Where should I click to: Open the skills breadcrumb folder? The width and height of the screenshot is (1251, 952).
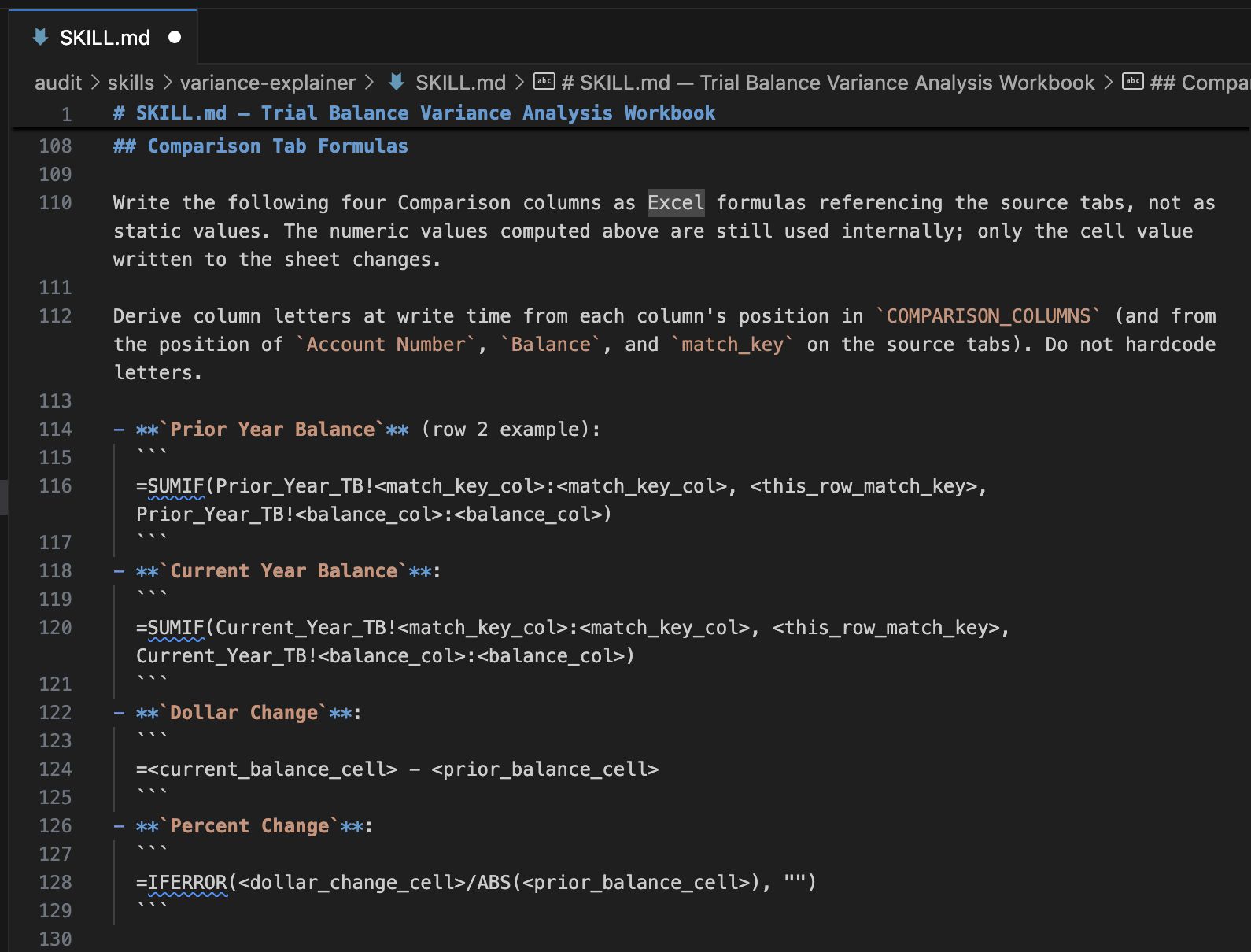tap(131, 83)
